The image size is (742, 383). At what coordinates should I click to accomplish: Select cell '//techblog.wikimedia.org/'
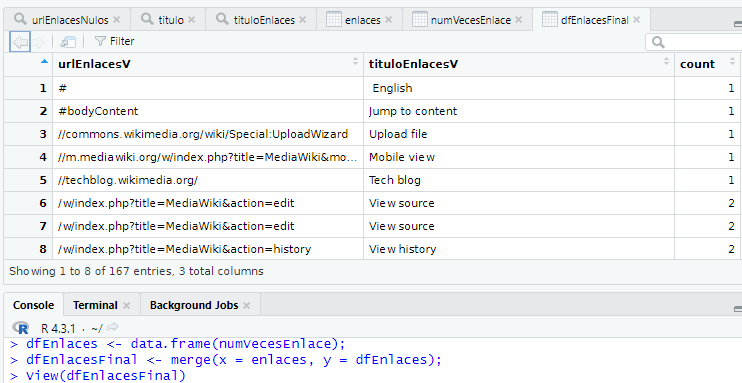[208, 180]
